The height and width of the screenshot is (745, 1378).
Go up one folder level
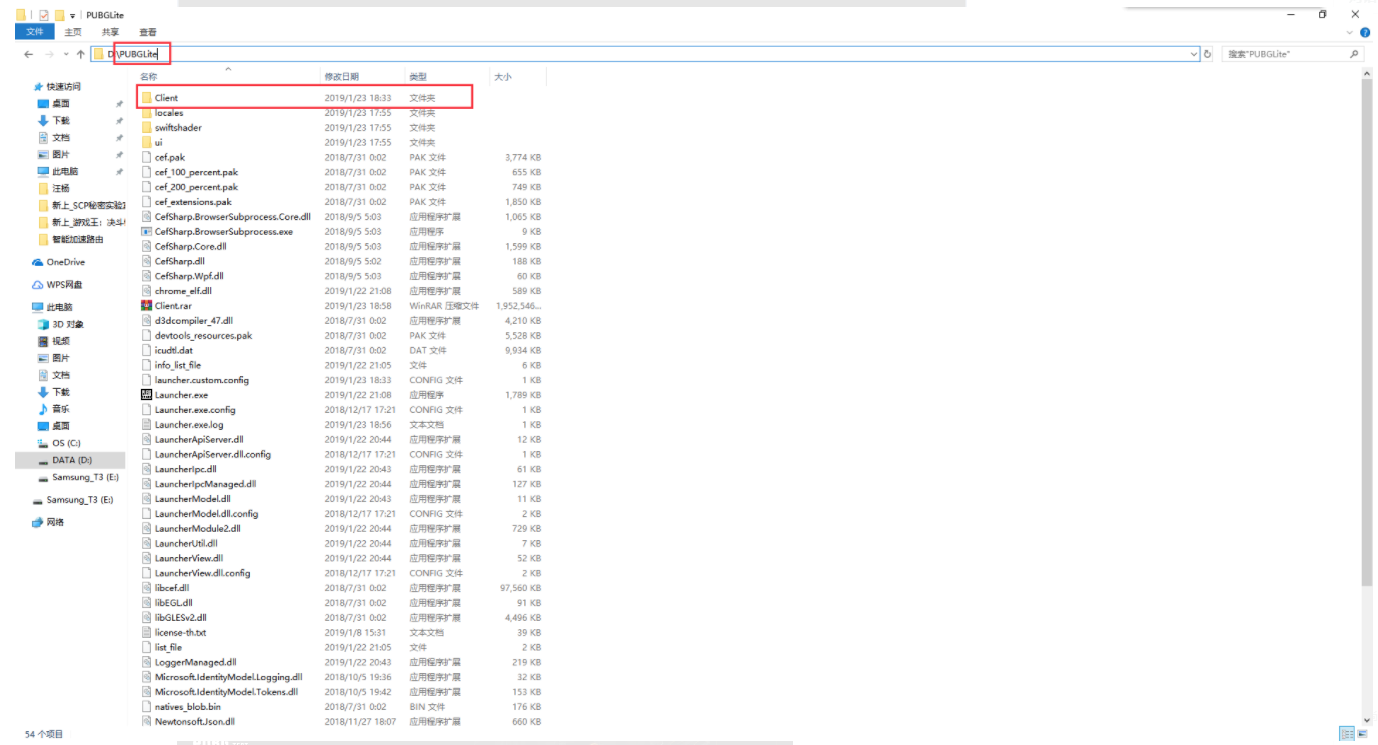click(x=80, y=54)
